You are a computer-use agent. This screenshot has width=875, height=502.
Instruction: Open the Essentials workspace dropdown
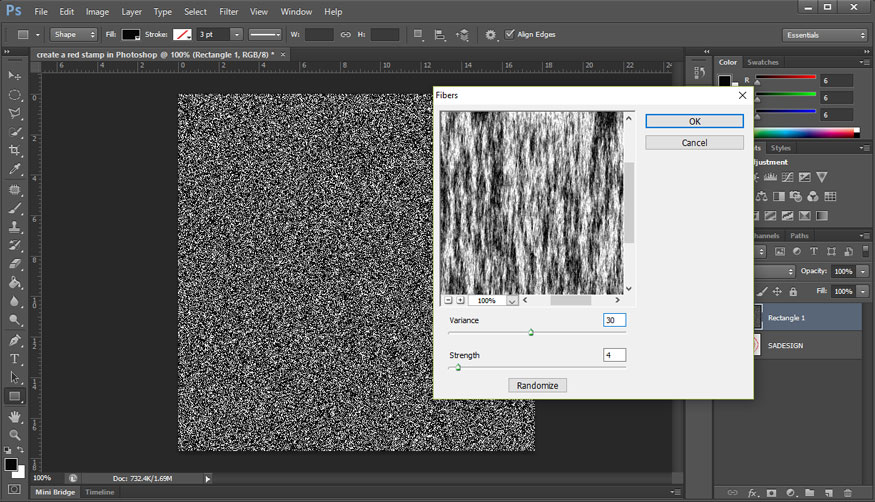click(x=824, y=35)
